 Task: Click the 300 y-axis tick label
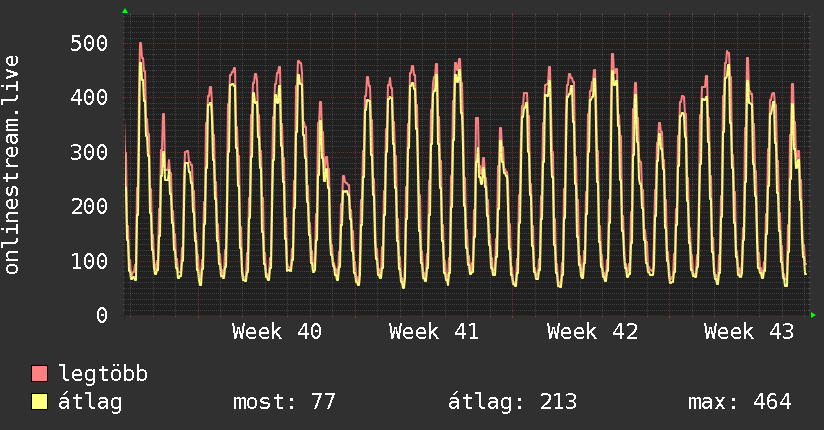pyautogui.click(x=89, y=152)
